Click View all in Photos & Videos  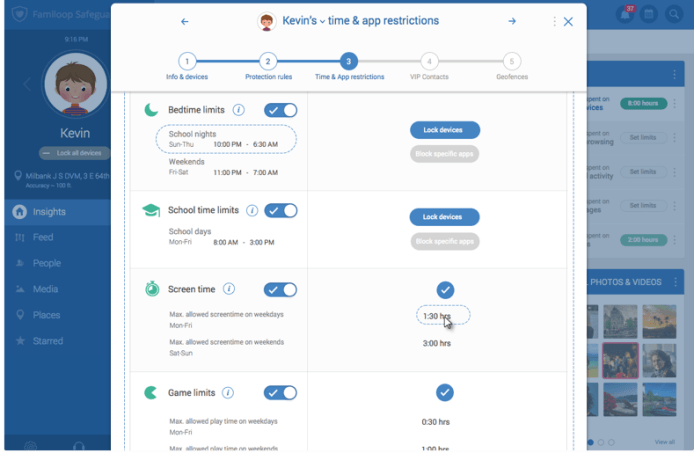coord(665,442)
